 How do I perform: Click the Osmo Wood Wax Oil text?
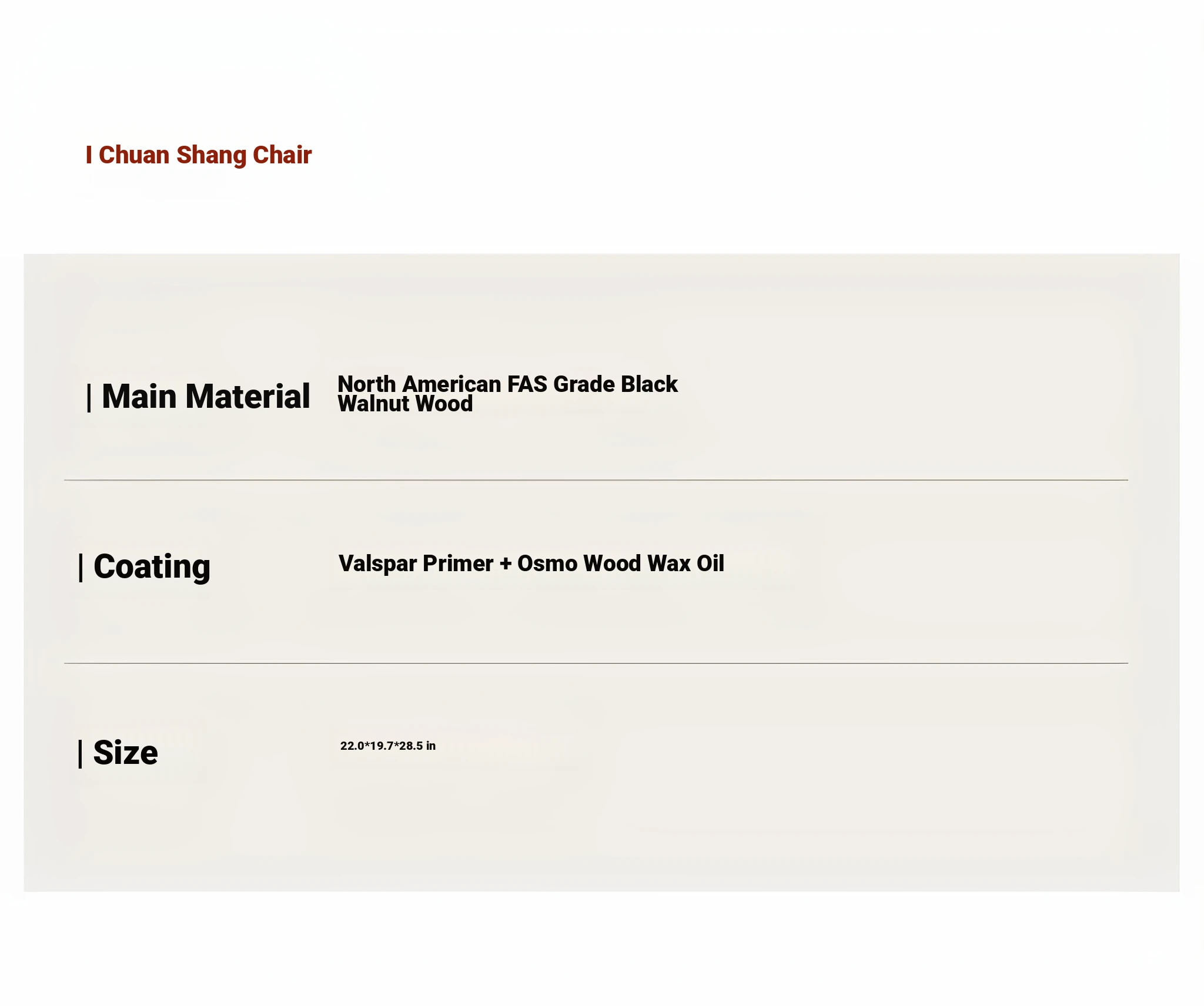coord(621,564)
